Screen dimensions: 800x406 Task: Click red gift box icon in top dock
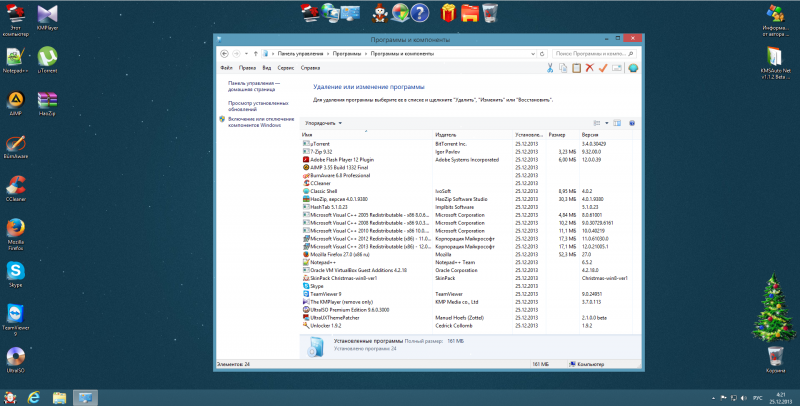[448, 13]
